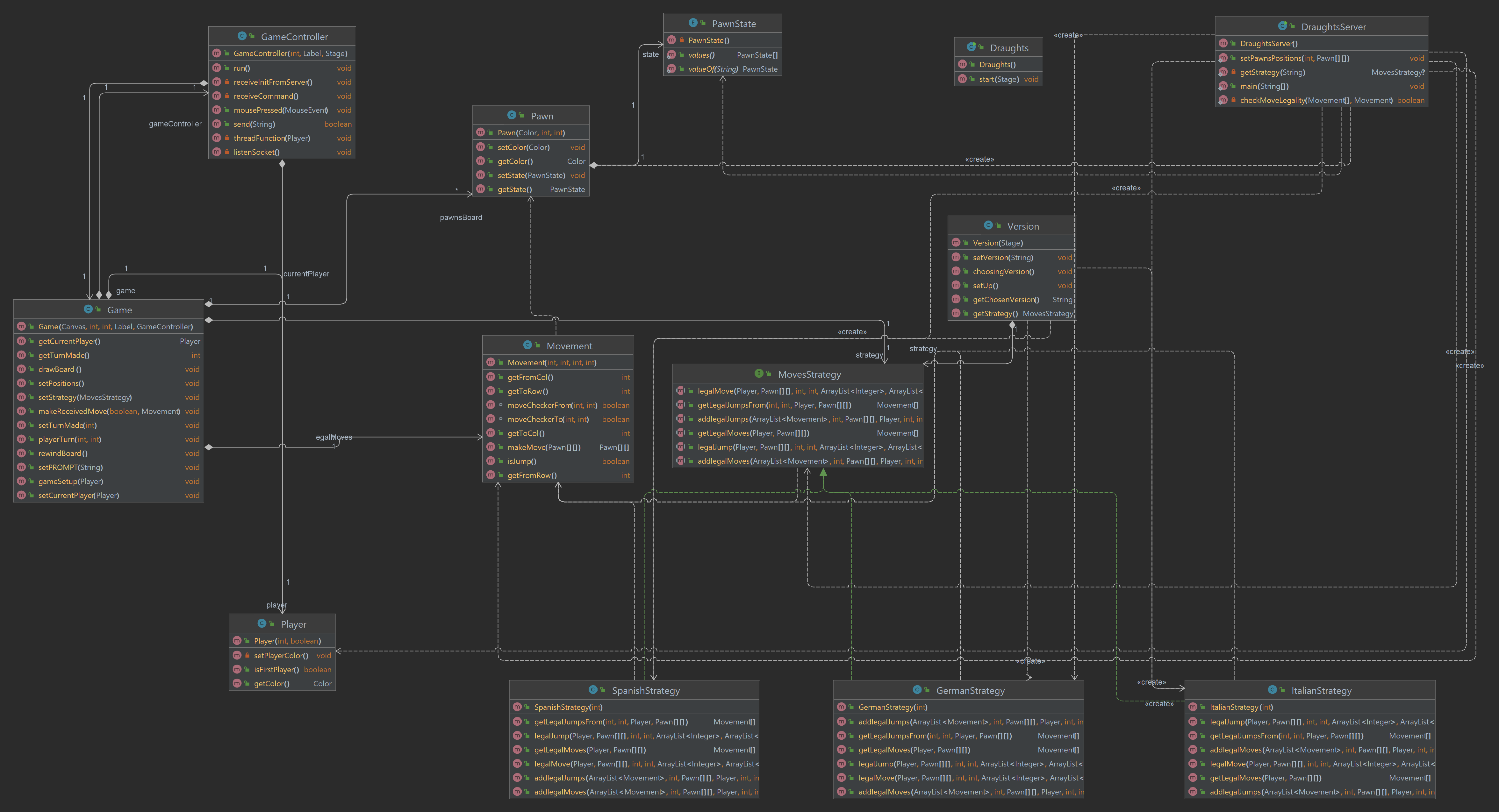Select main(String[]) in DraughtsServer

(1322, 86)
